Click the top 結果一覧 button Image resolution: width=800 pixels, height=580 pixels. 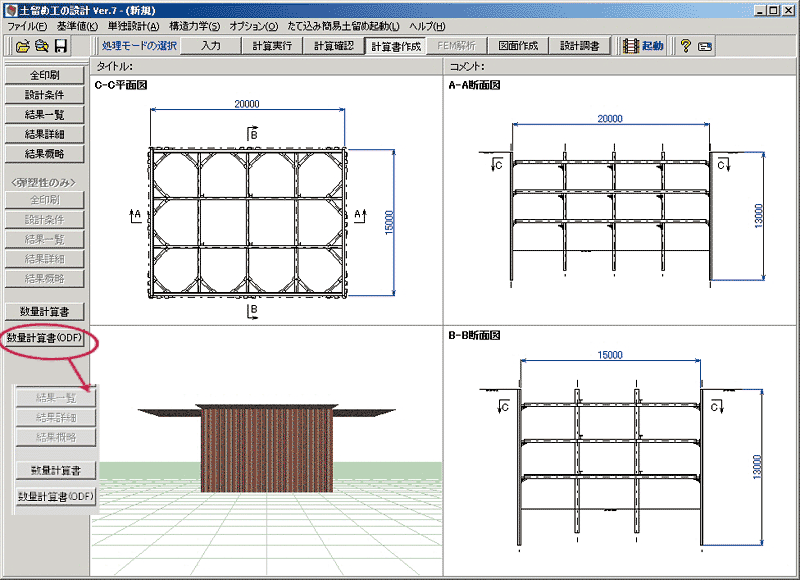pos(44,114)
